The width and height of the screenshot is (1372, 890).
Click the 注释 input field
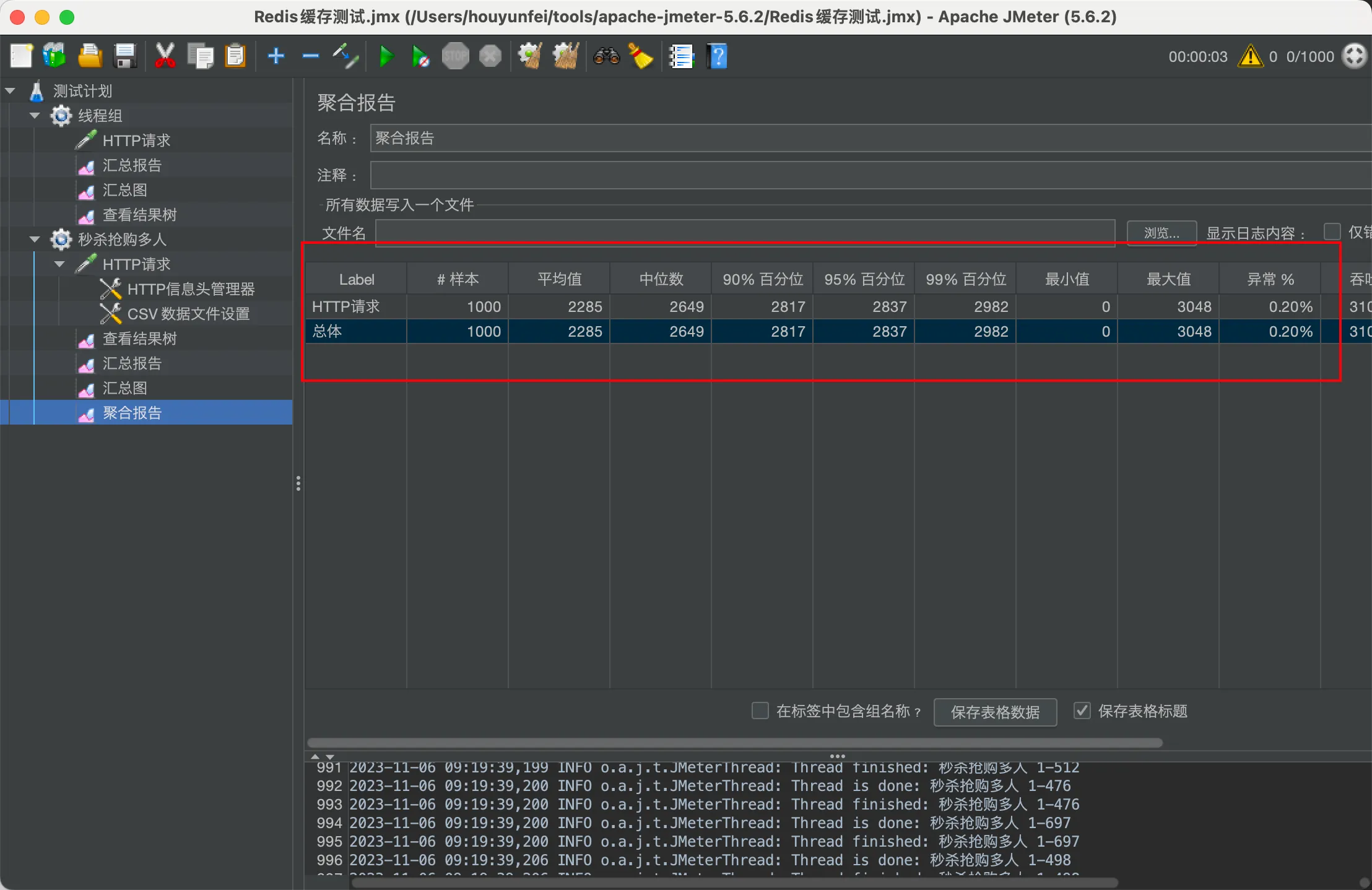(871, 175)
